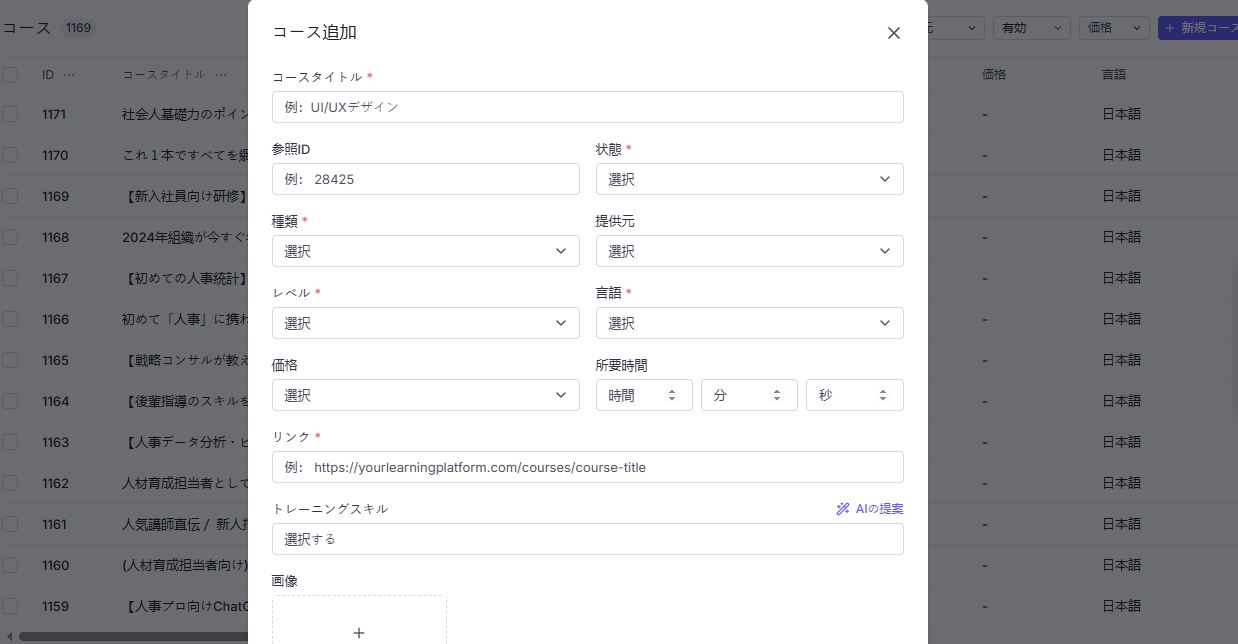Open the 時間 hours selector
Viewport: 1238px width, 644px height.
tap(644, 395)
